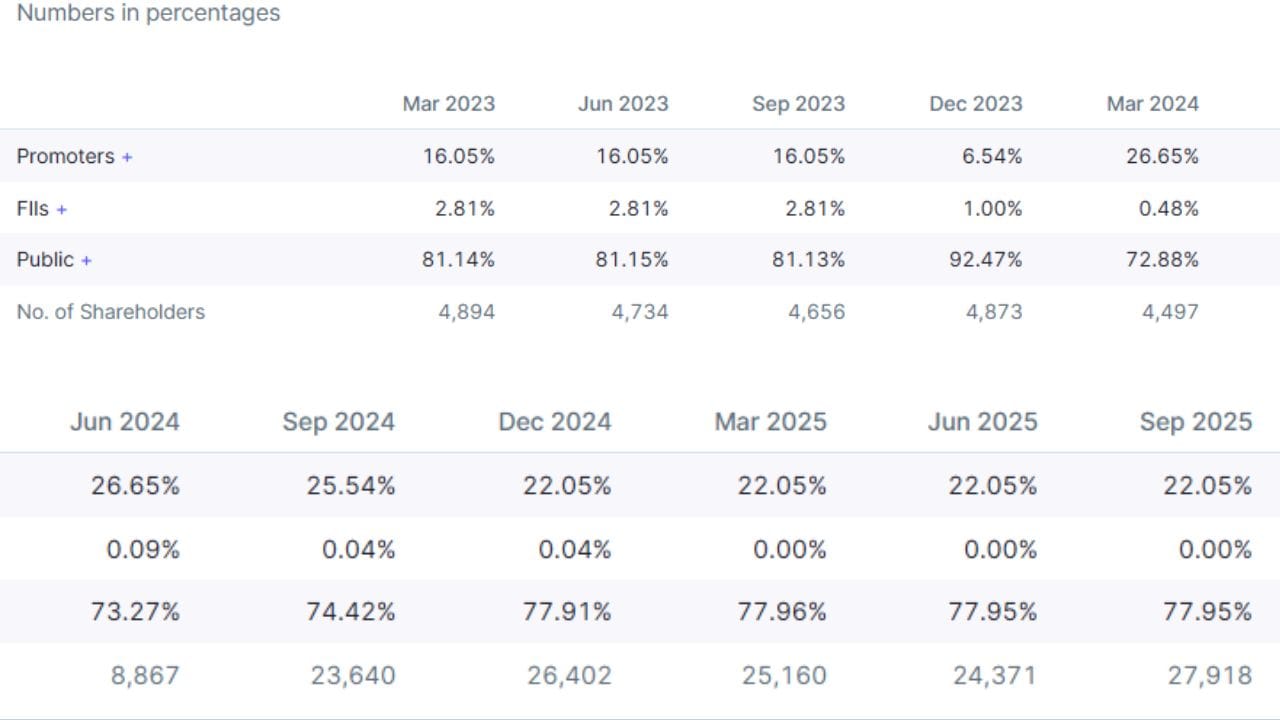Select Promoters 26.65% value under Mar 2024
Viewport: 1280px width, 720px height.
click(1162, 156)
